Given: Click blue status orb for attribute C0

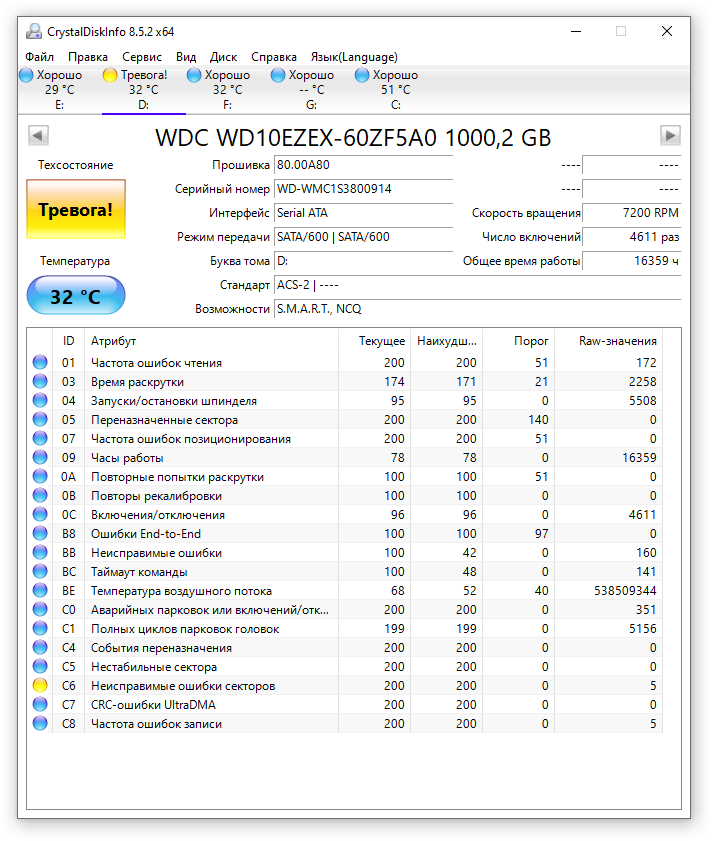Looking at the screenshot, I should point(40,610).
